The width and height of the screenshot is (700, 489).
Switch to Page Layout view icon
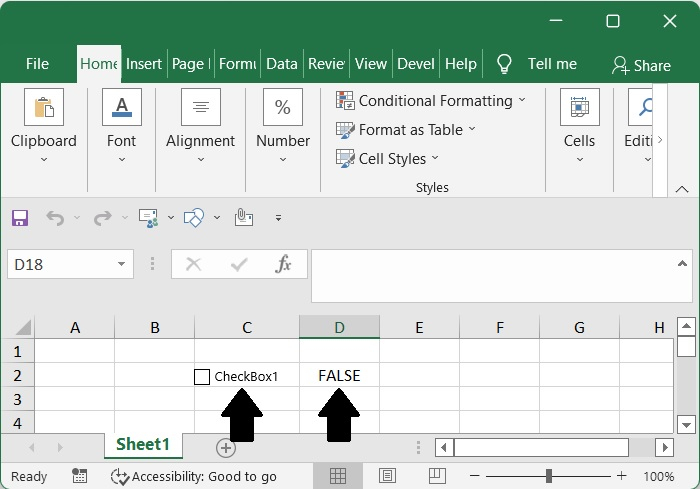pos(387,476)
